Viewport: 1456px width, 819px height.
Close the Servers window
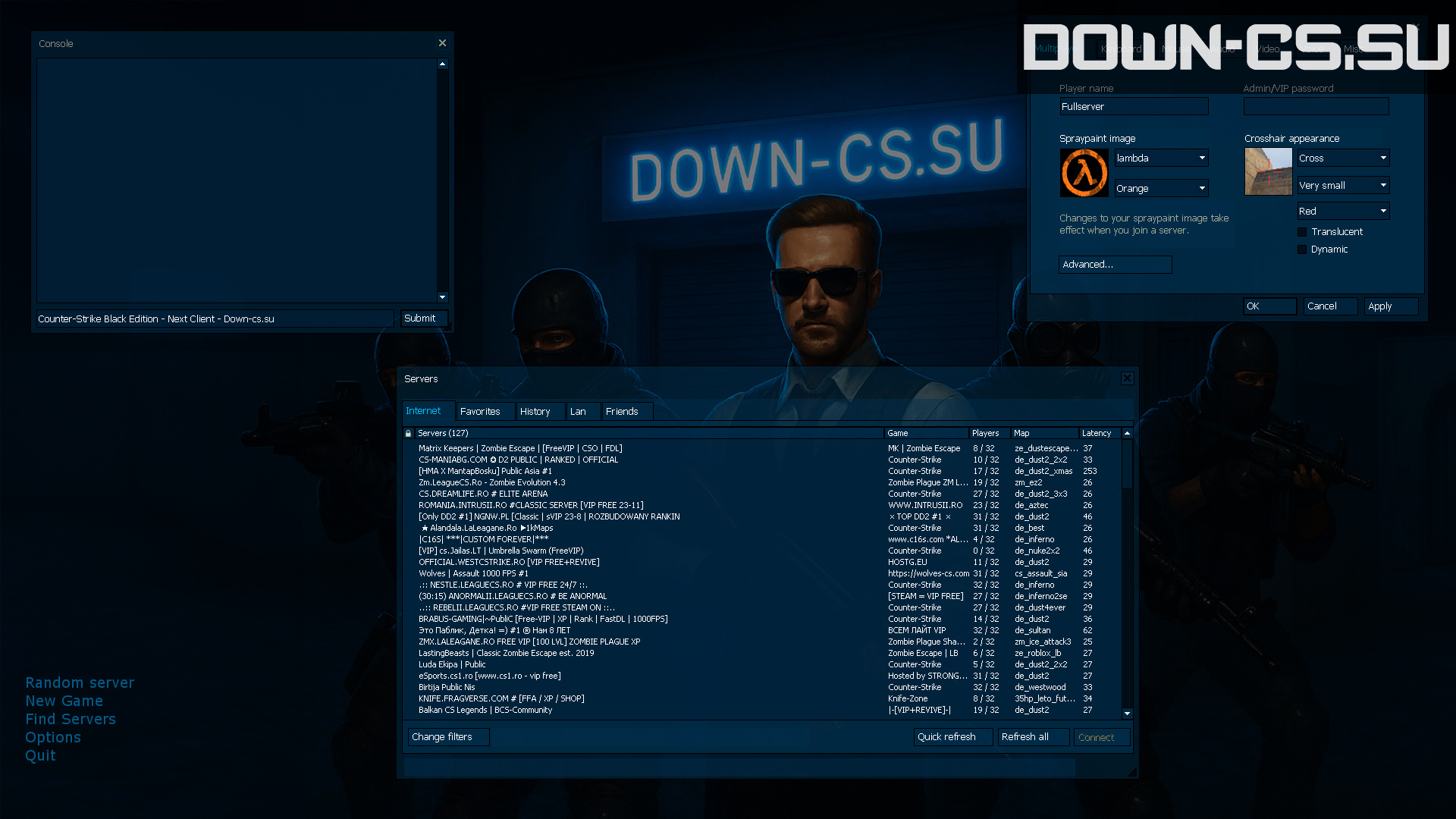(1127, 378)
